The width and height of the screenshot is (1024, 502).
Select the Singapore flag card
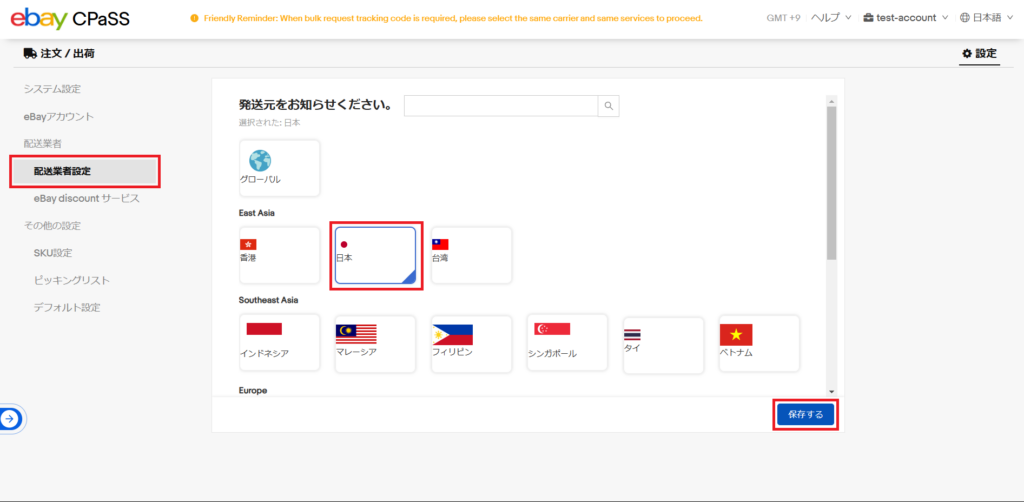pos(568,343)
